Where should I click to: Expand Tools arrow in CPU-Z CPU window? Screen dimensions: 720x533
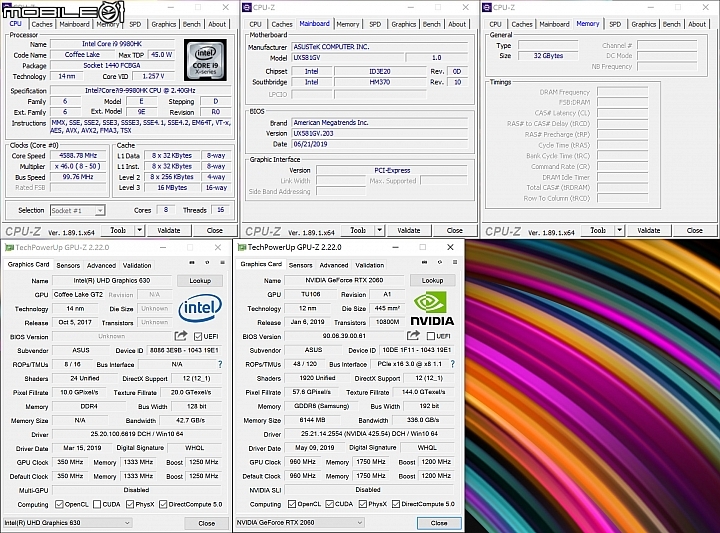click(140, 230)
